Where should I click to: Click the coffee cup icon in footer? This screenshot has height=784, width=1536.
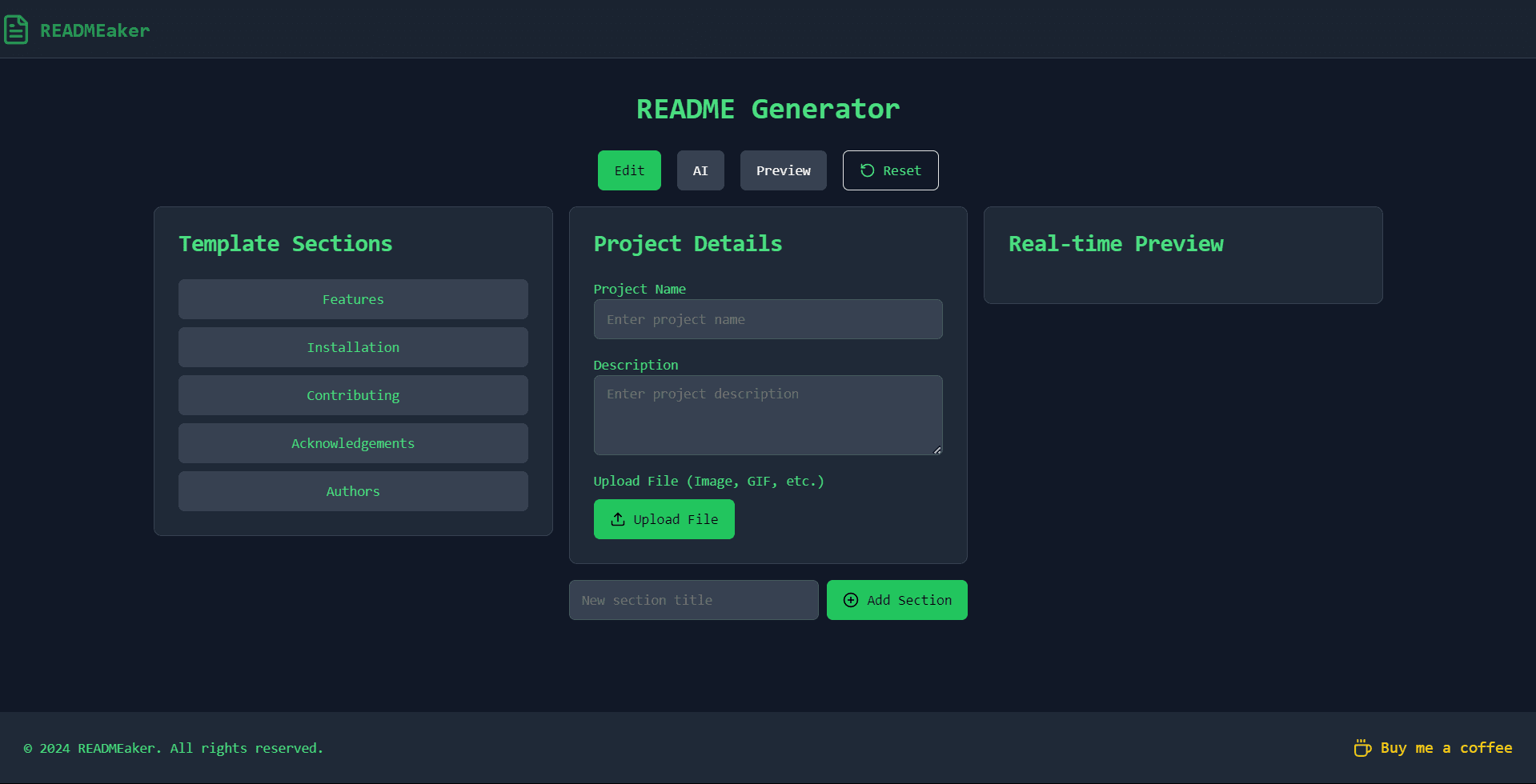click(x=1362, y=748)
